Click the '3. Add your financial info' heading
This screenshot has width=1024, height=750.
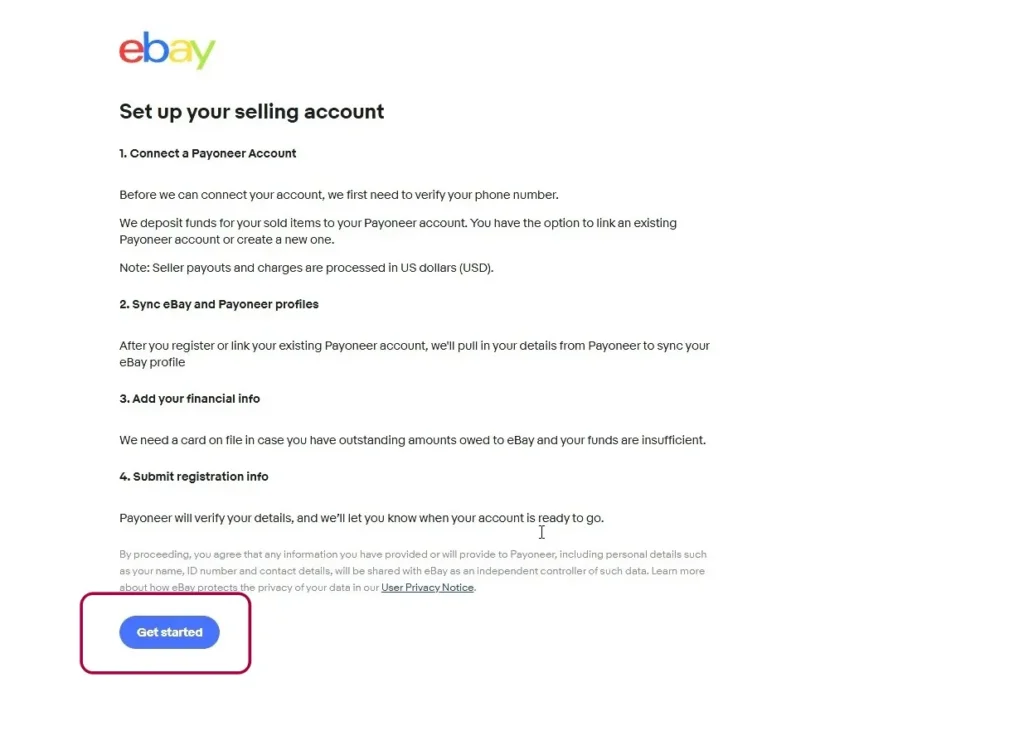(189, 399)
